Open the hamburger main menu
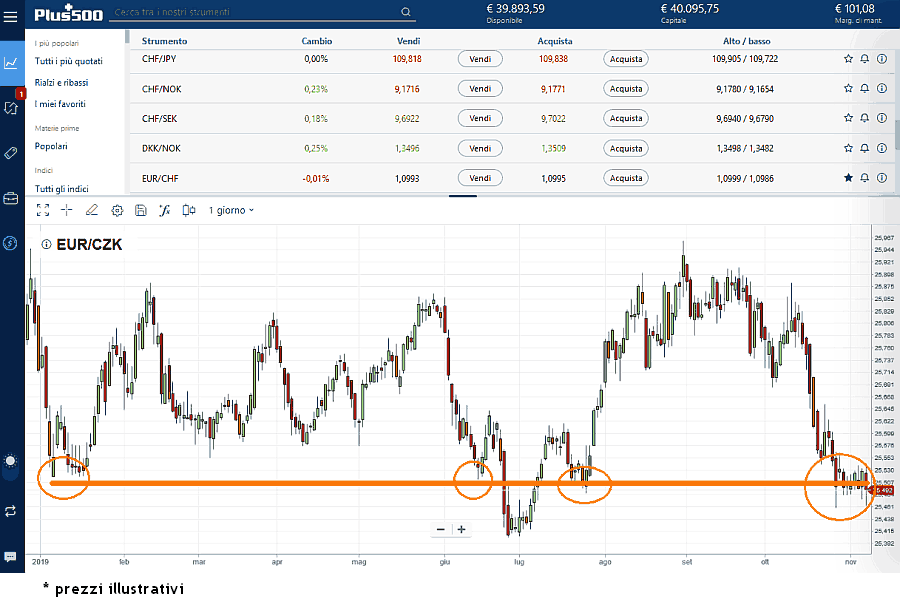Image resolution: width=900 pixels, height=608 pixels. (x=11, y=13)
